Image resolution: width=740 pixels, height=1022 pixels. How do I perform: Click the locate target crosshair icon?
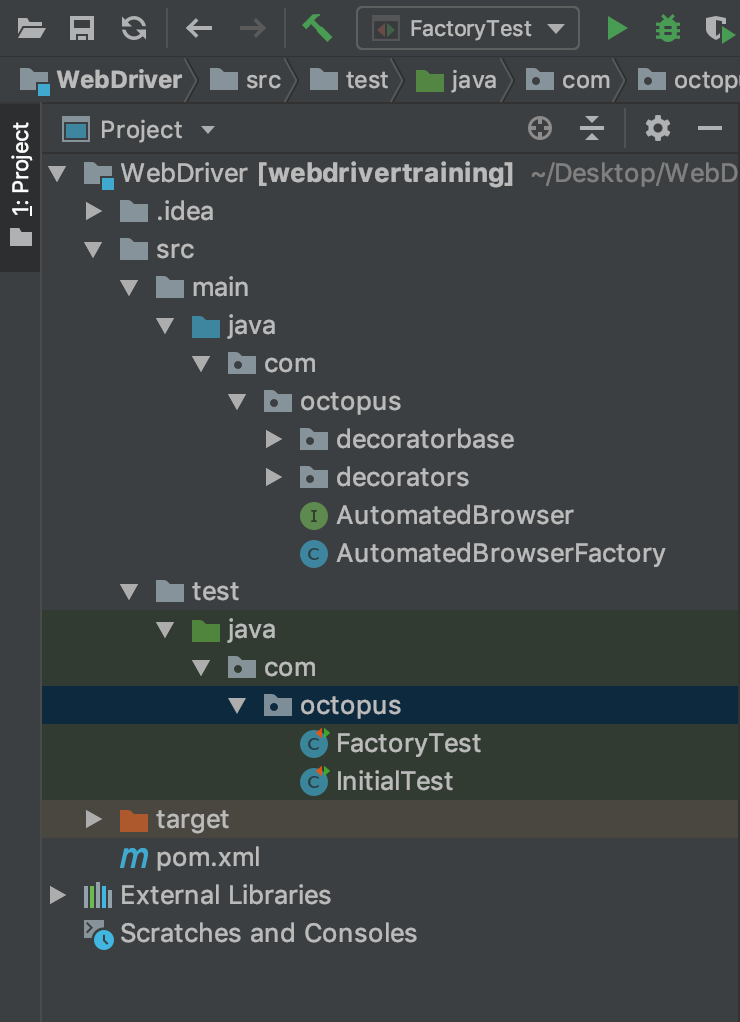click(x=540, y=129)
